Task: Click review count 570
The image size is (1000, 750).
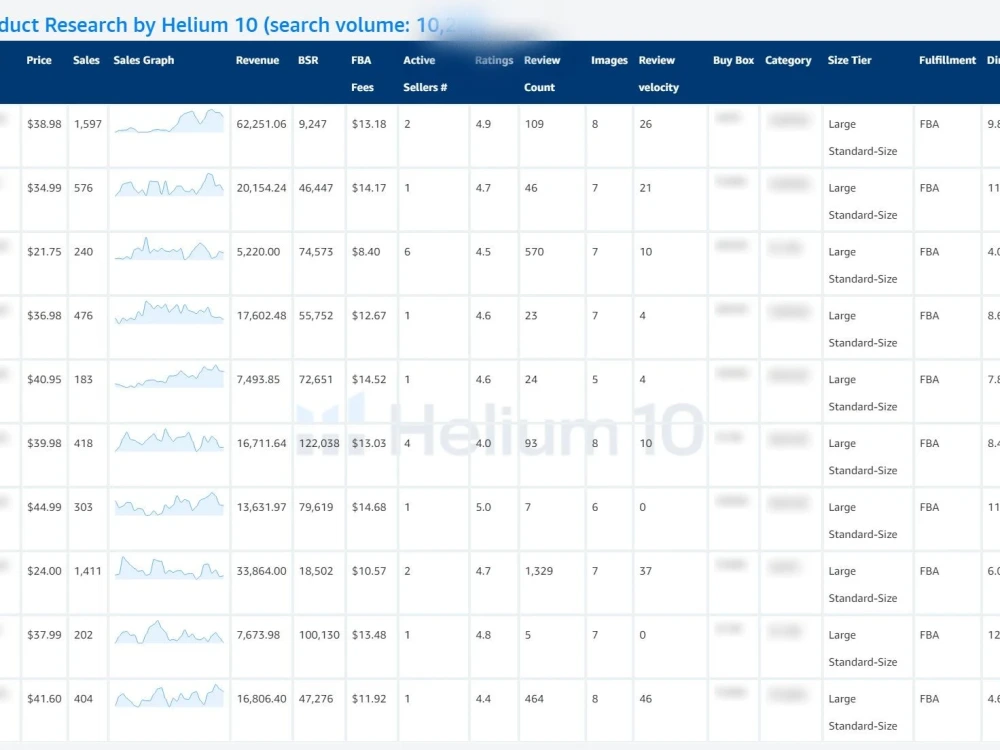Action: (x=534, y=251)
